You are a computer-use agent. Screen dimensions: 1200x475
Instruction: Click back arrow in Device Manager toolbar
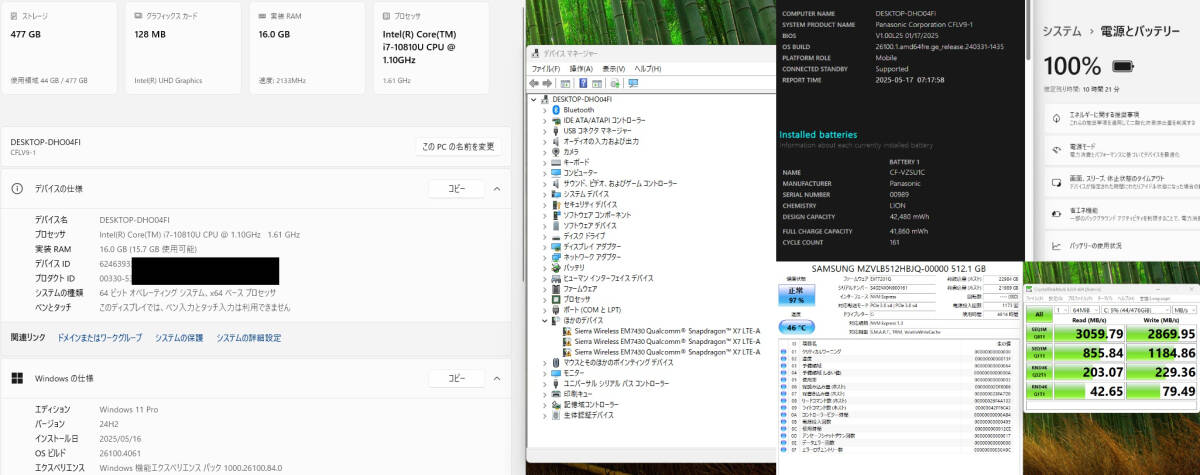[x=536, y=83]
